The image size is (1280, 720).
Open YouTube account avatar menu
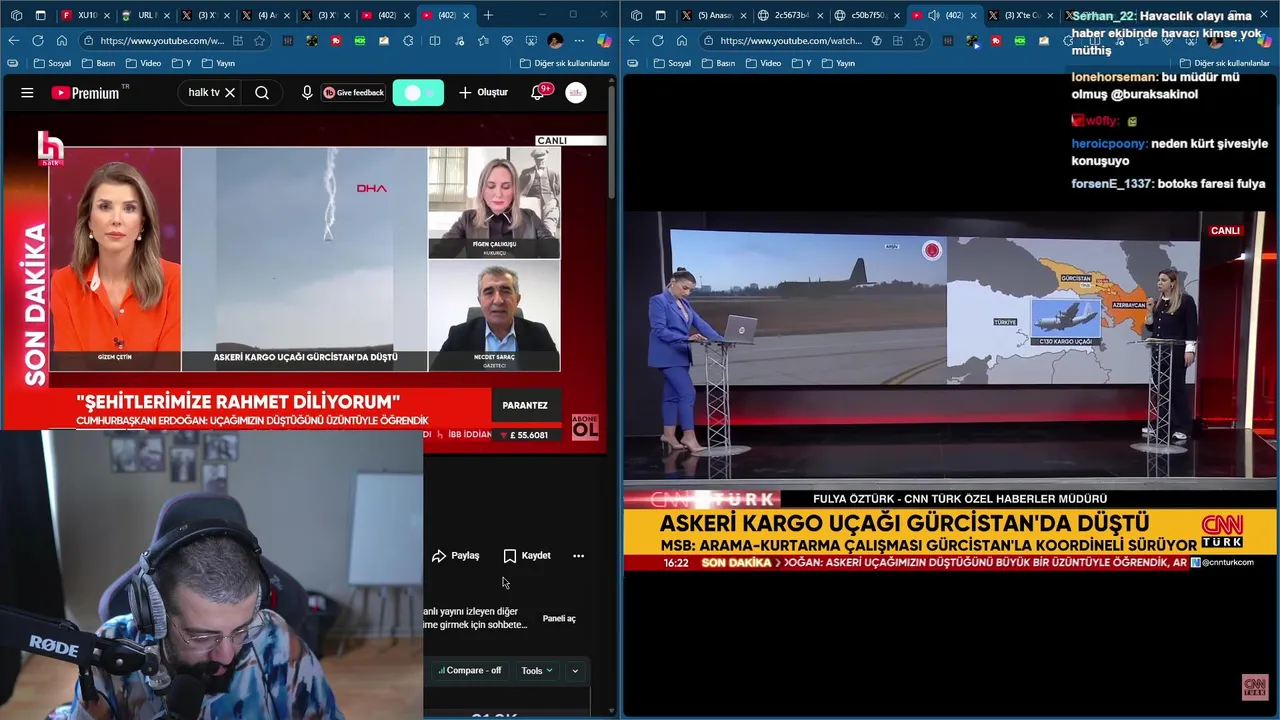(x=576, y=93)
